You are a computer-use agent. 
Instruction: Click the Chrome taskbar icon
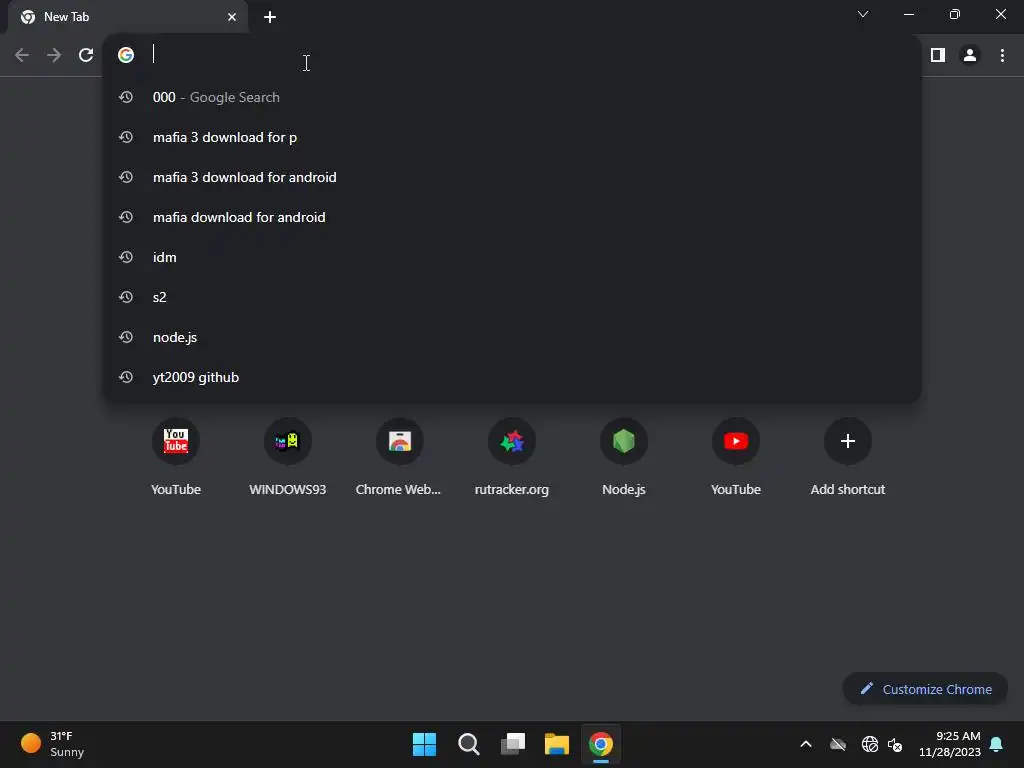(601, 744)
